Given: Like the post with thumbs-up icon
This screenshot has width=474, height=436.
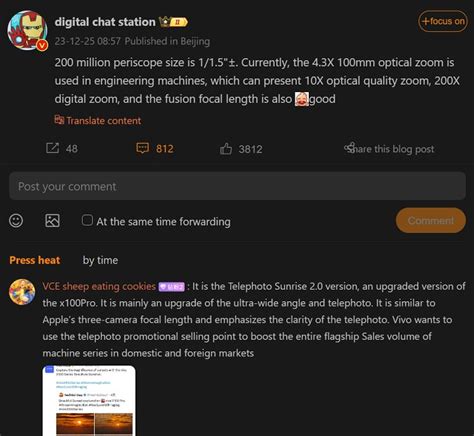Looking at the screenshot, I should pos(226,149).
